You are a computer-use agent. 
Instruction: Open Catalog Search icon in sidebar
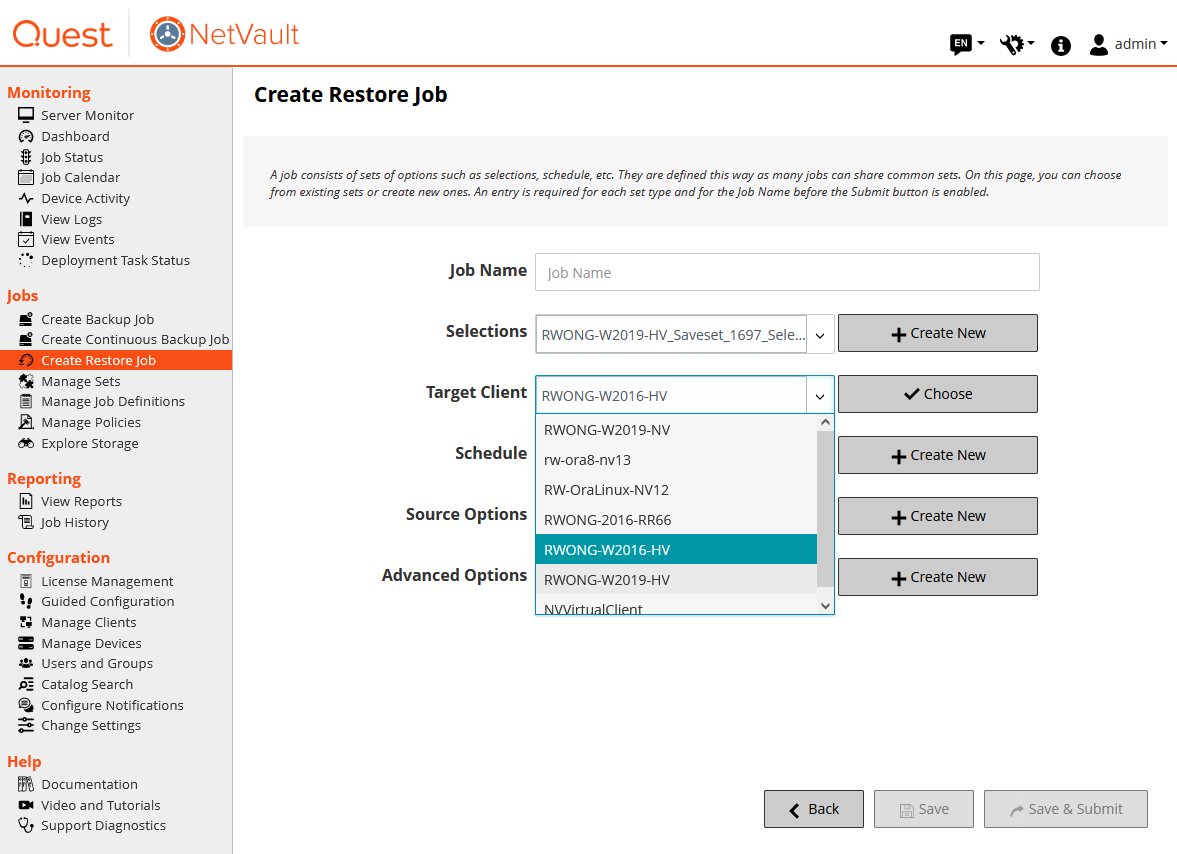point(26,684)
